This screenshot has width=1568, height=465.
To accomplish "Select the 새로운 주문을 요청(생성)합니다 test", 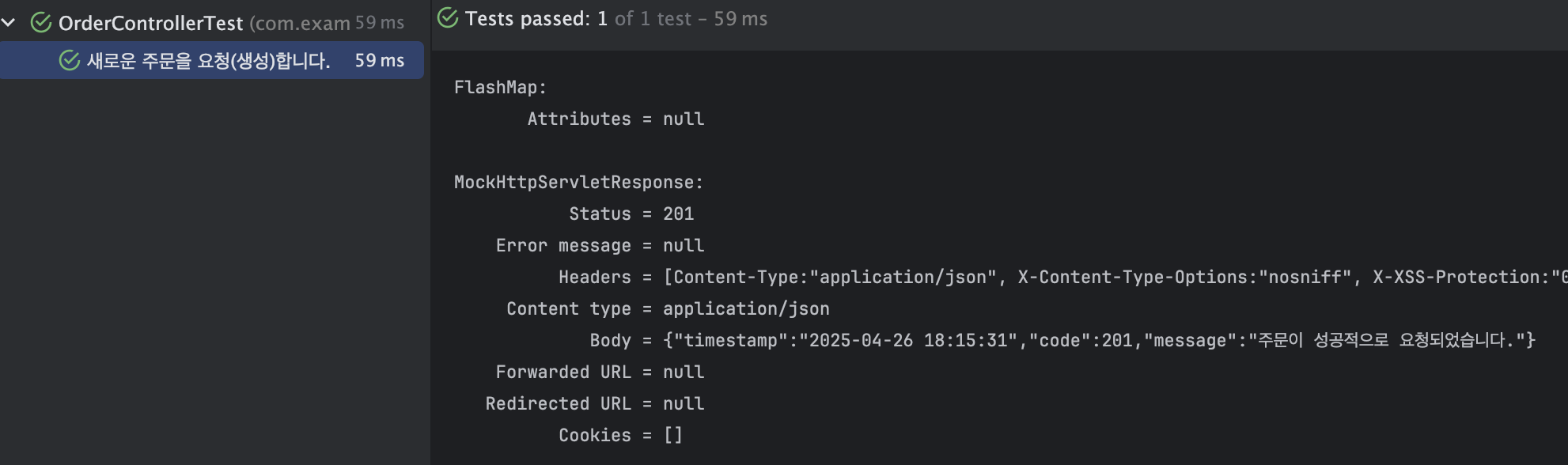I will pos(212,60).
